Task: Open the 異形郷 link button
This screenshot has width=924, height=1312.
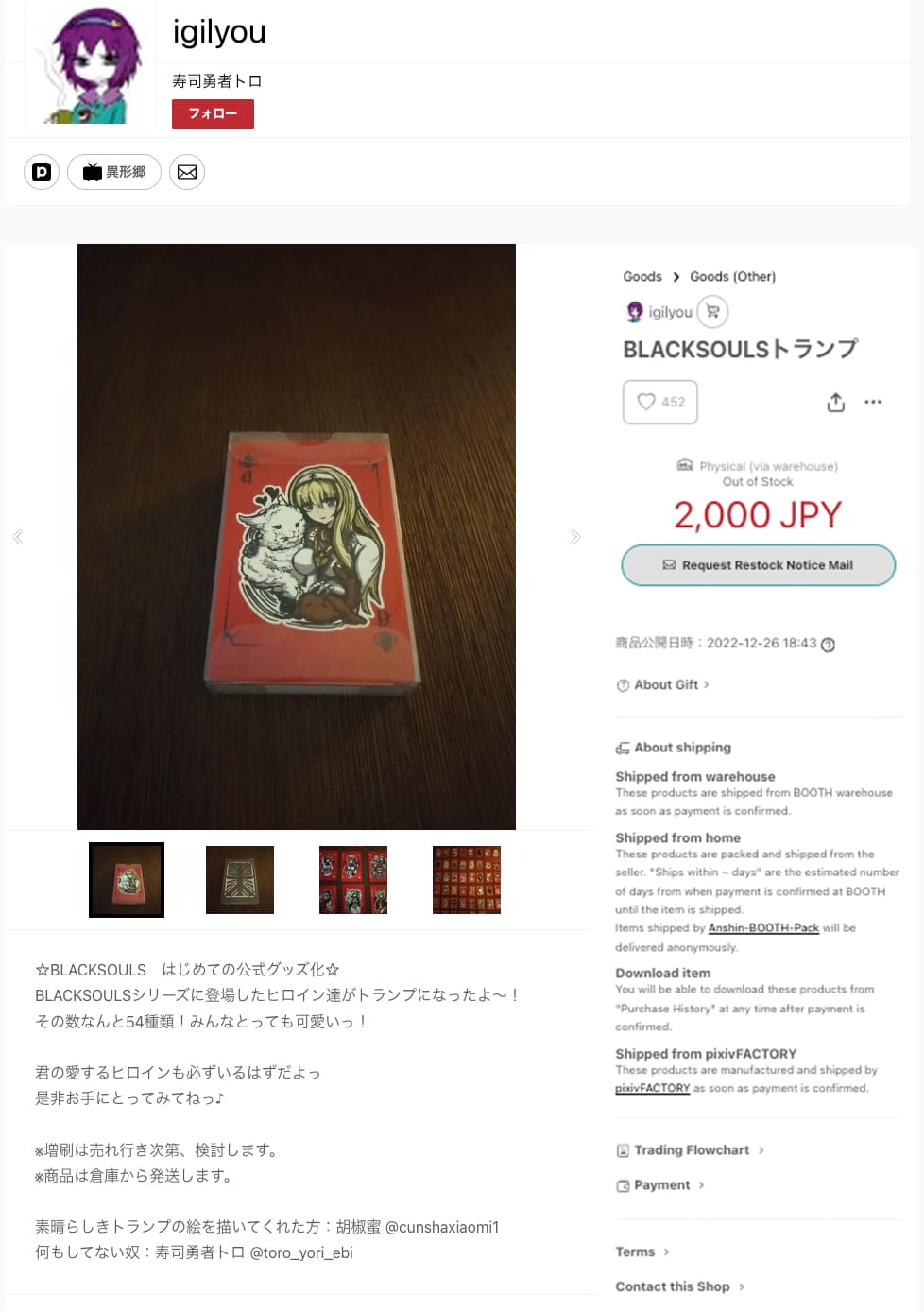Action: tap(114, 172)
